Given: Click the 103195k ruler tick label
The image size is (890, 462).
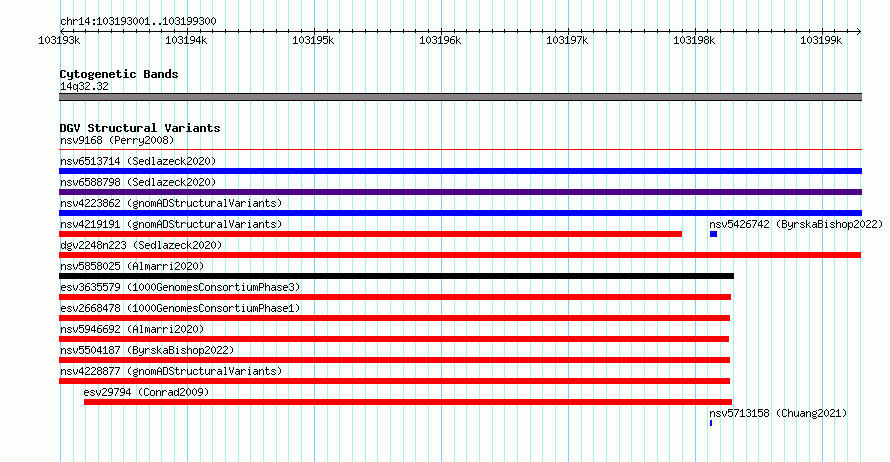Looking at the screenshot, I should pyautogui.click(x=313, y=40).
